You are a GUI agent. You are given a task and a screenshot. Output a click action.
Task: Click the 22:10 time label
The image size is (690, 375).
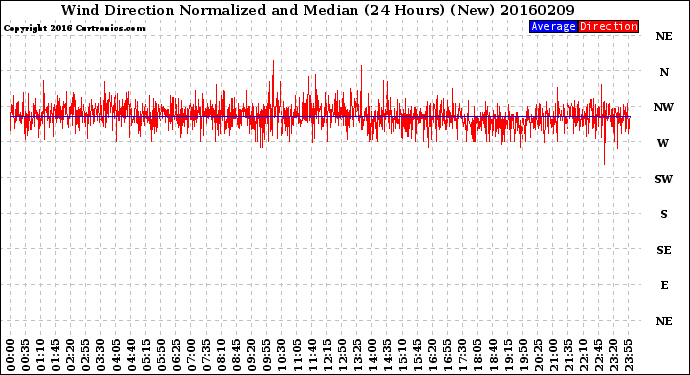click(584, 355)
